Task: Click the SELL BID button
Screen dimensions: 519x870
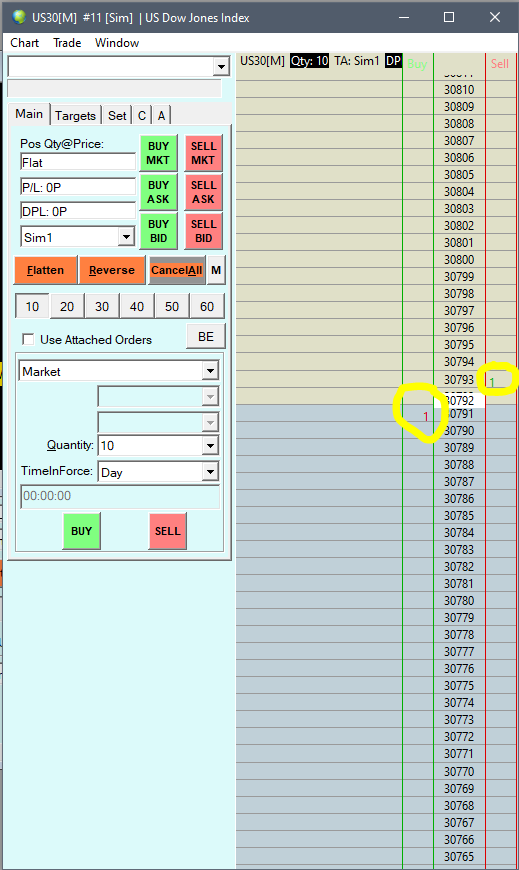Action: tap(203, 231)
